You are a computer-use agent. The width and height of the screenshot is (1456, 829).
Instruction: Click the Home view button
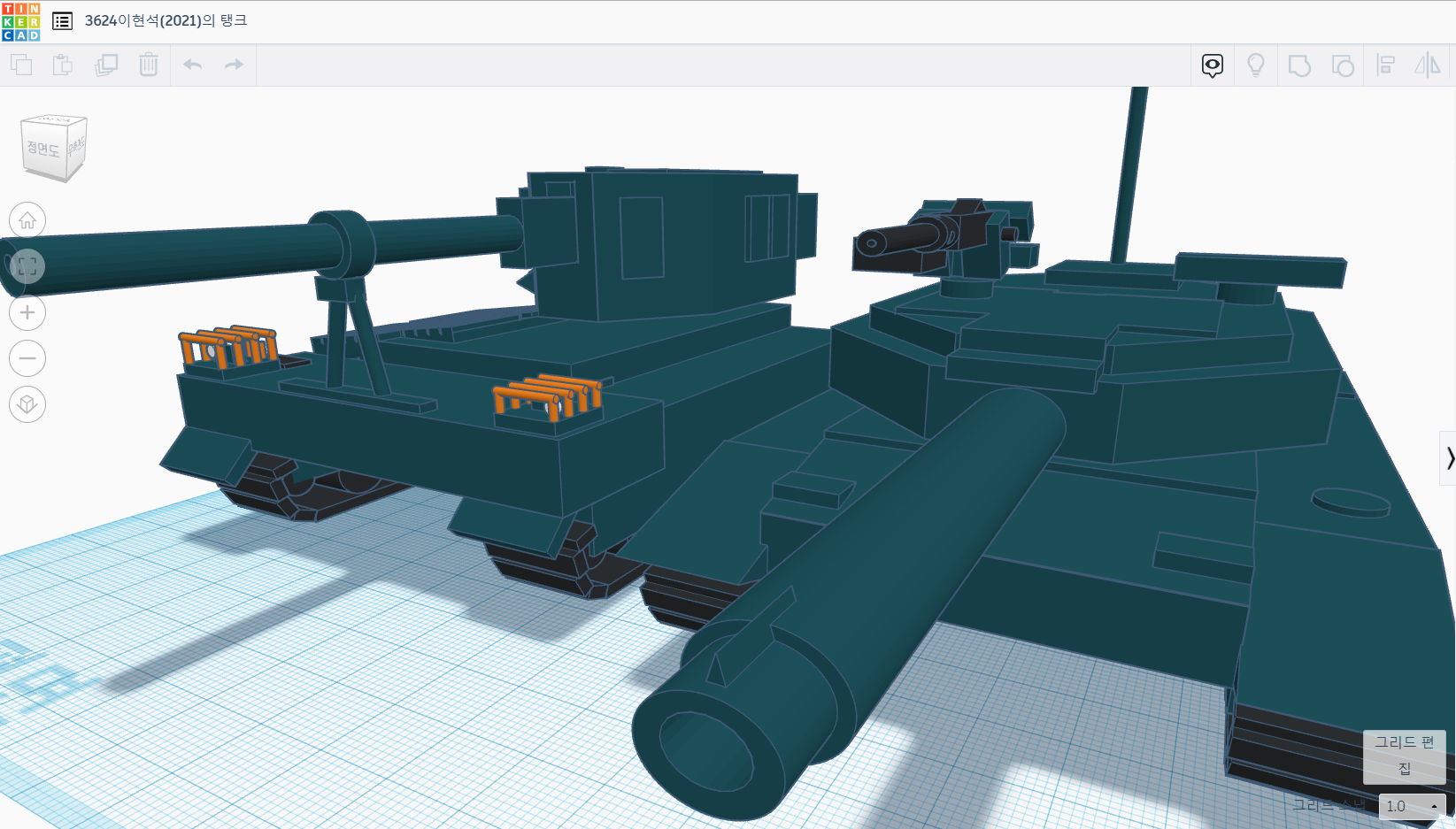[x=27, y=220]
